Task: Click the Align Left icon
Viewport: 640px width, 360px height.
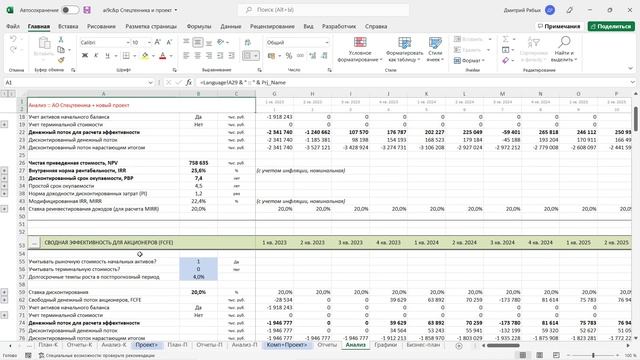Action: click(186, 56)
